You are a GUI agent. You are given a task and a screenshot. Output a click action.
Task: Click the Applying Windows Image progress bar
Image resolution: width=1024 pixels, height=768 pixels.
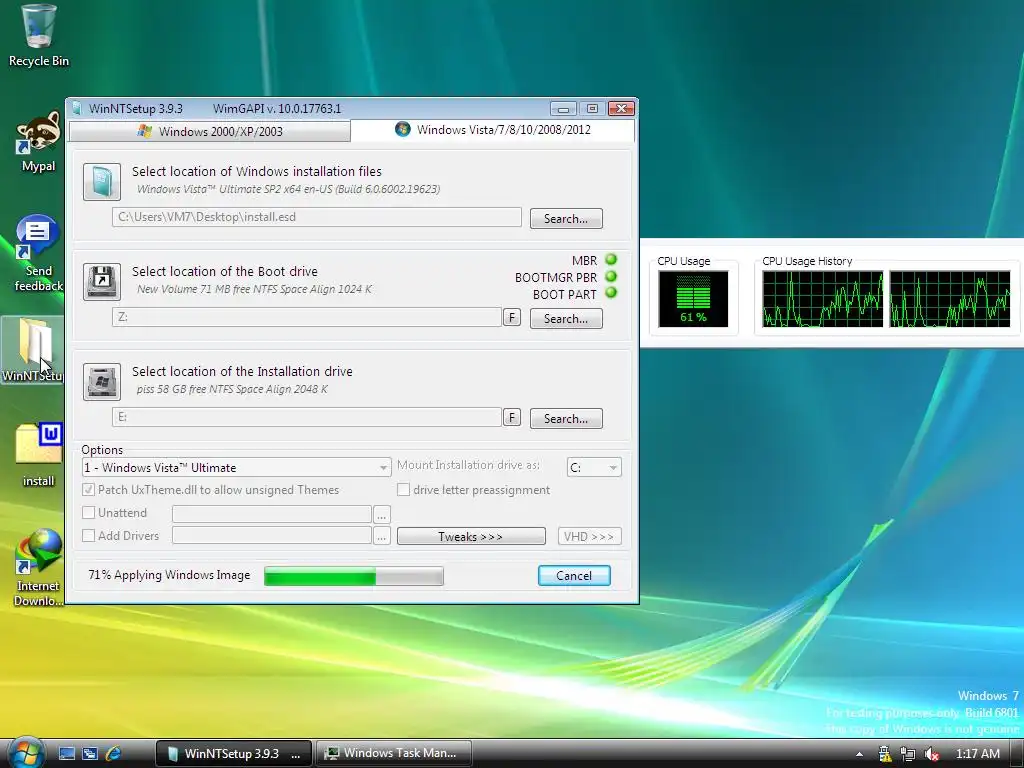click(x=354, y=576)
